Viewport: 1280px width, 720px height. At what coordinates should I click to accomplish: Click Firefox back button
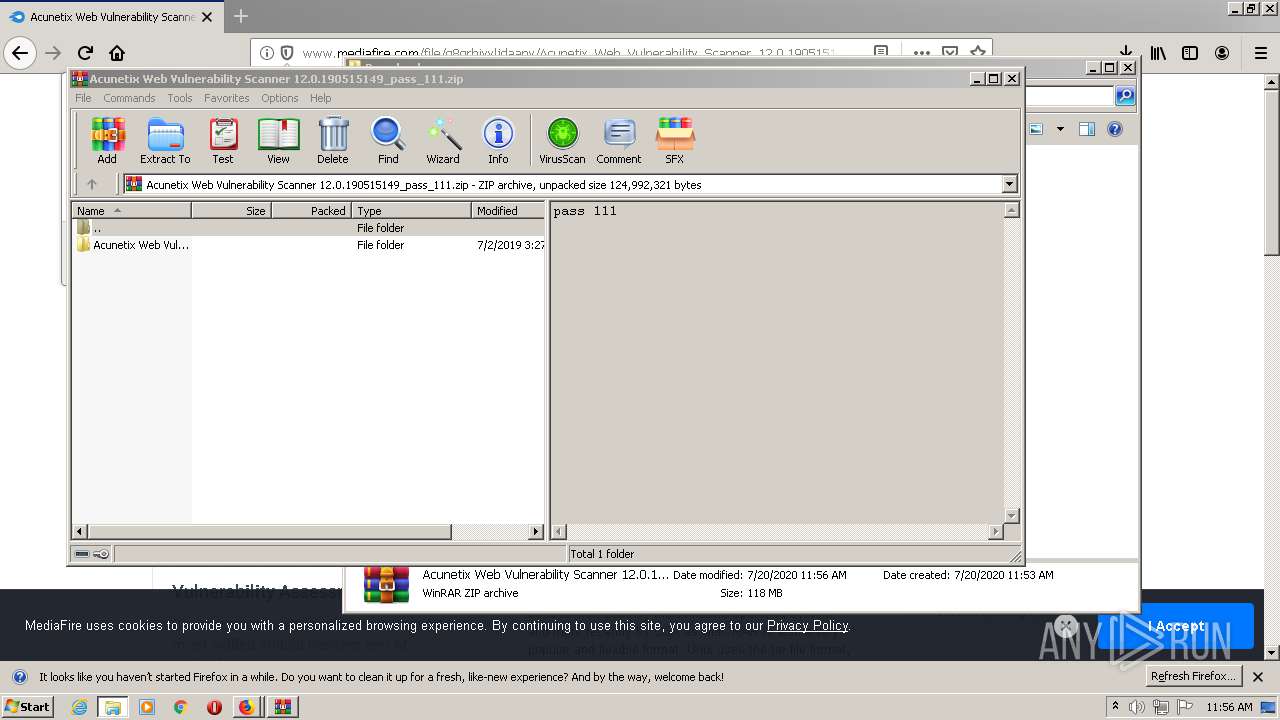(20, 53)
